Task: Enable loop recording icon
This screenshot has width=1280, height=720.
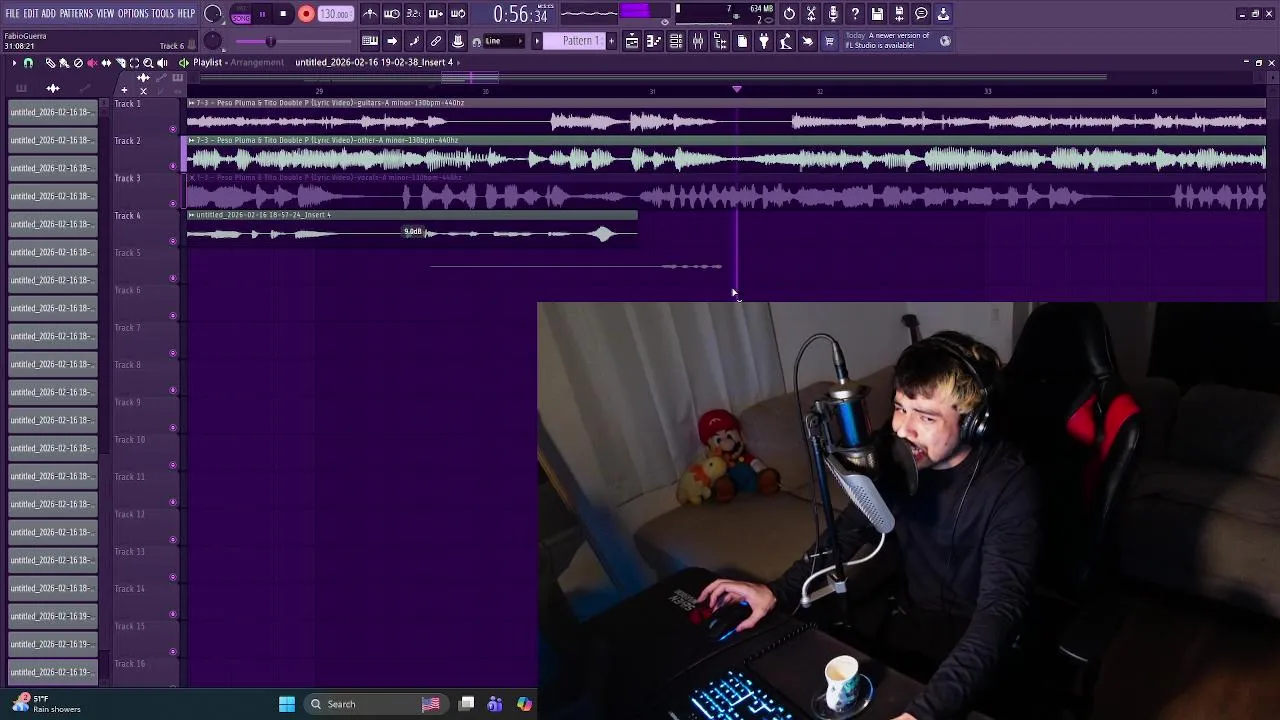Action: click(x=458, y=14)
